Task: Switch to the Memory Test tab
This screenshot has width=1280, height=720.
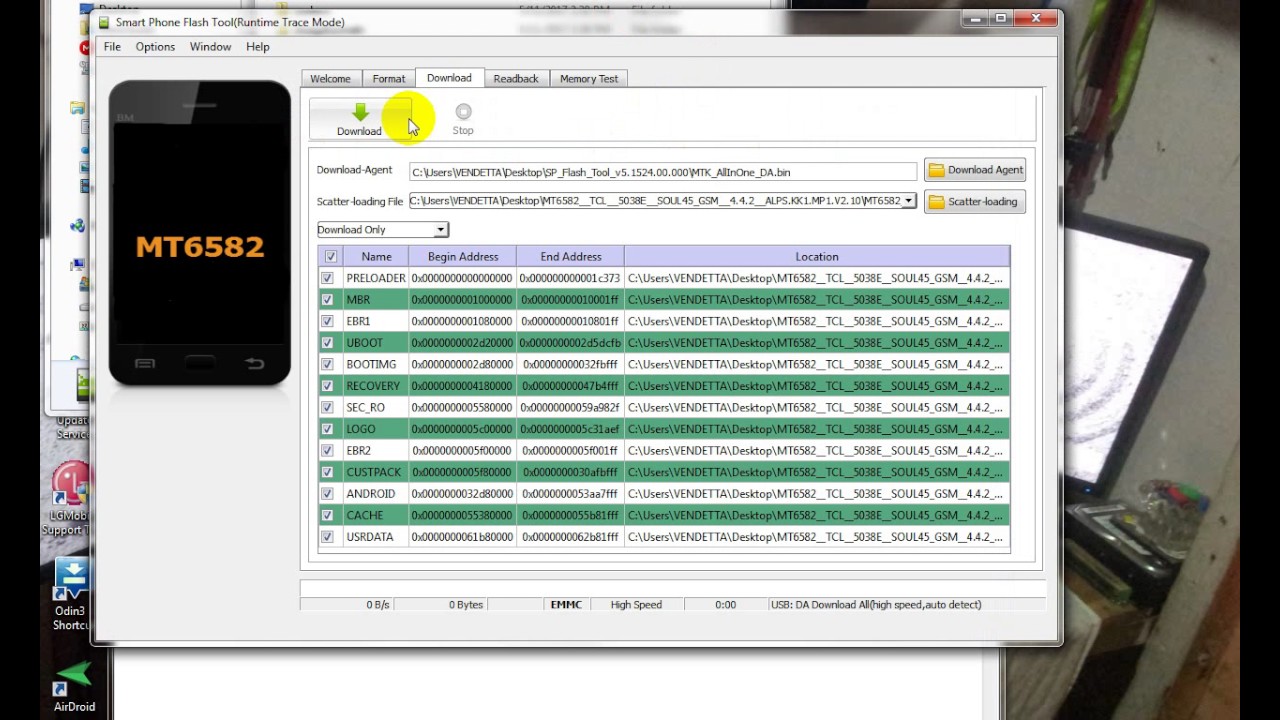Action: (589, 79)
